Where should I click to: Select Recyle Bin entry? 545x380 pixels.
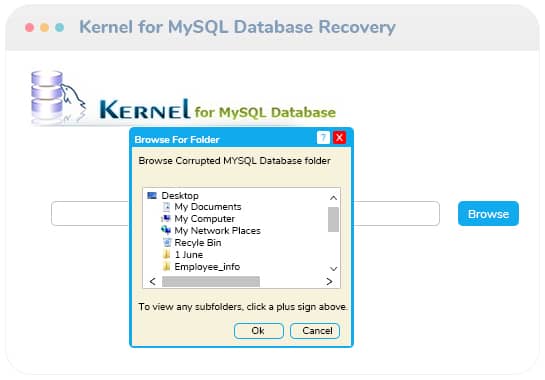[x=198, y=243]
